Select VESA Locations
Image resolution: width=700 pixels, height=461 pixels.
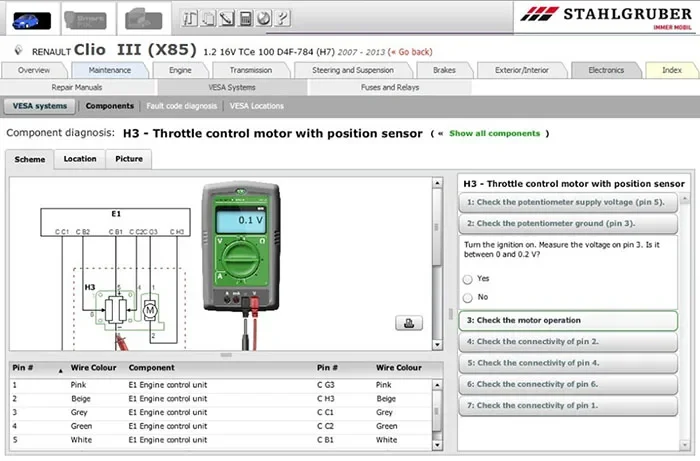tap(256, 106)
